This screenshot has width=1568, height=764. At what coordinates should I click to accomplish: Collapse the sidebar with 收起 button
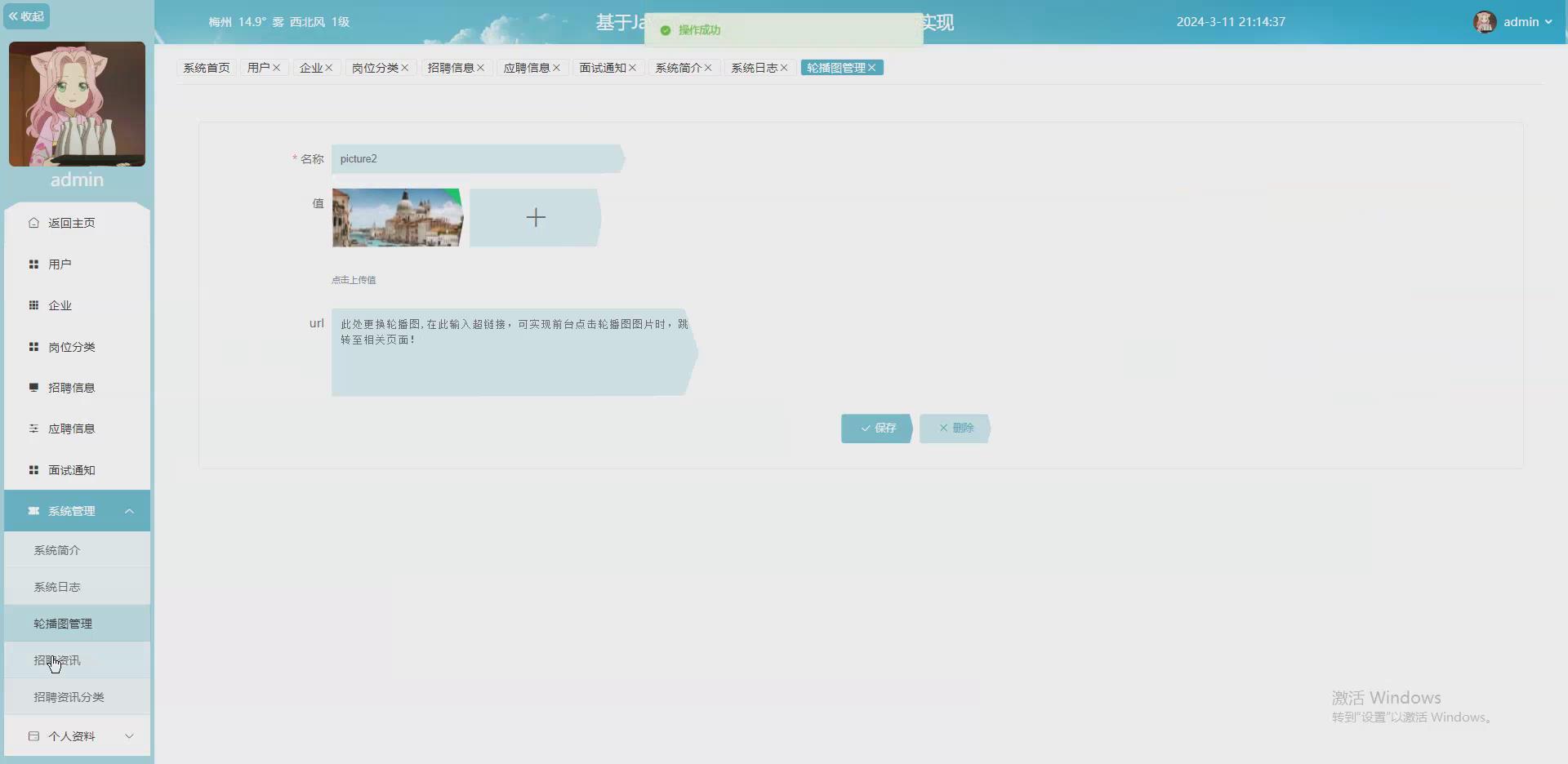[x=26, y=16]
